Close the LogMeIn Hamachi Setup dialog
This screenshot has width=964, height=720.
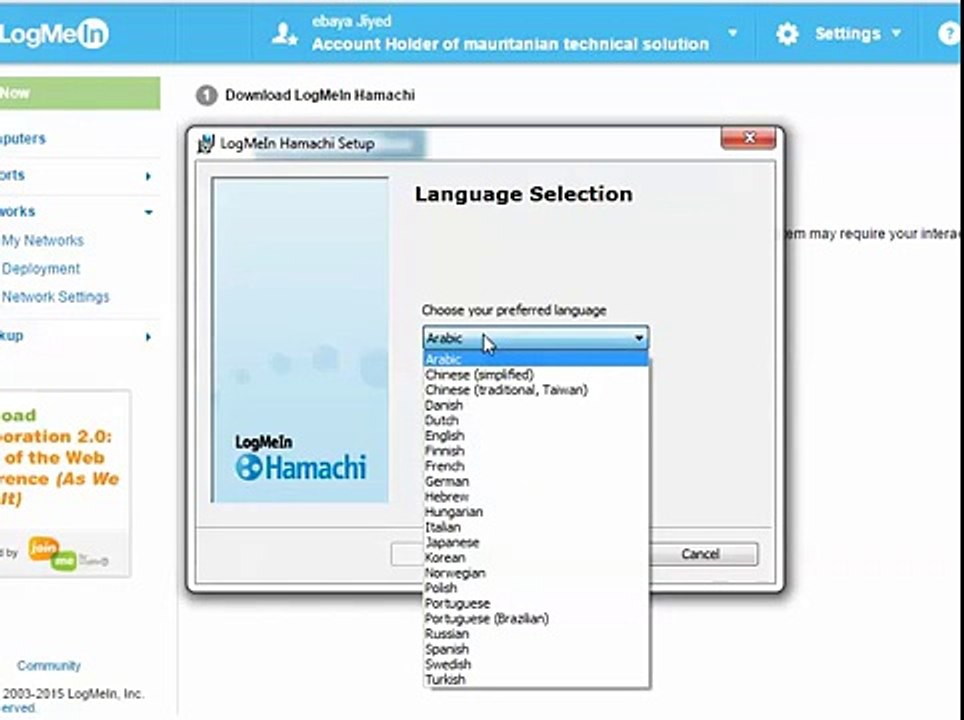tap(748, 138)
